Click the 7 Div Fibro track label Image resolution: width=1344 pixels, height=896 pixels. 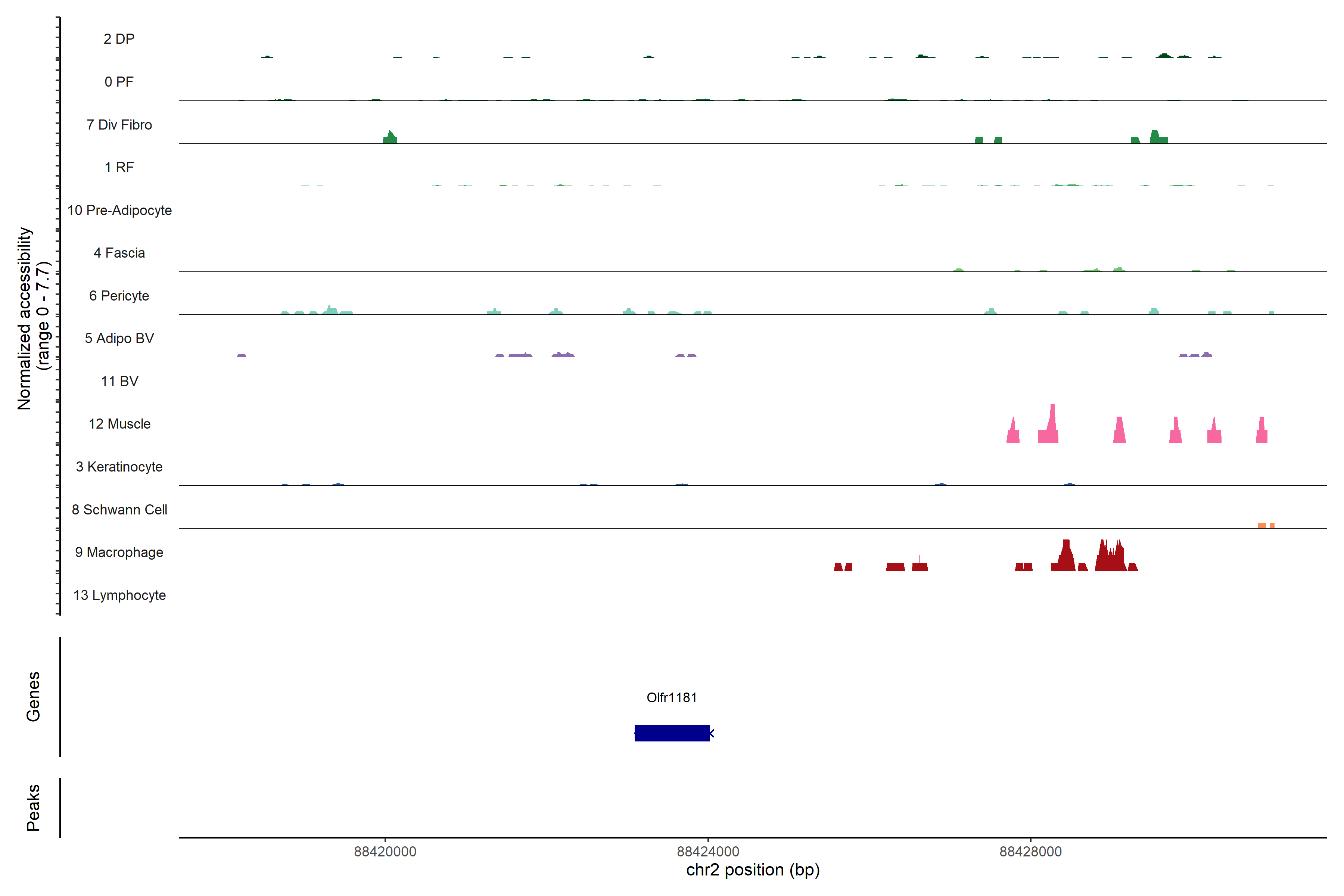(119, 125)
